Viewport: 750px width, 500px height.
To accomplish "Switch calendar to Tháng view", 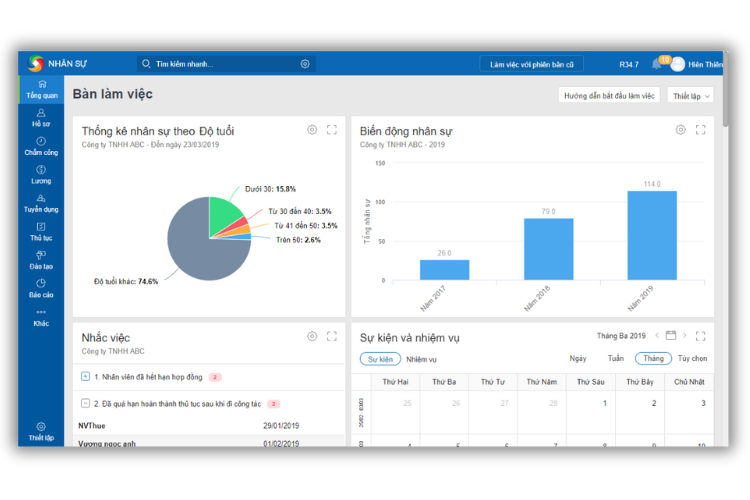I will click(x=653, y=359).
